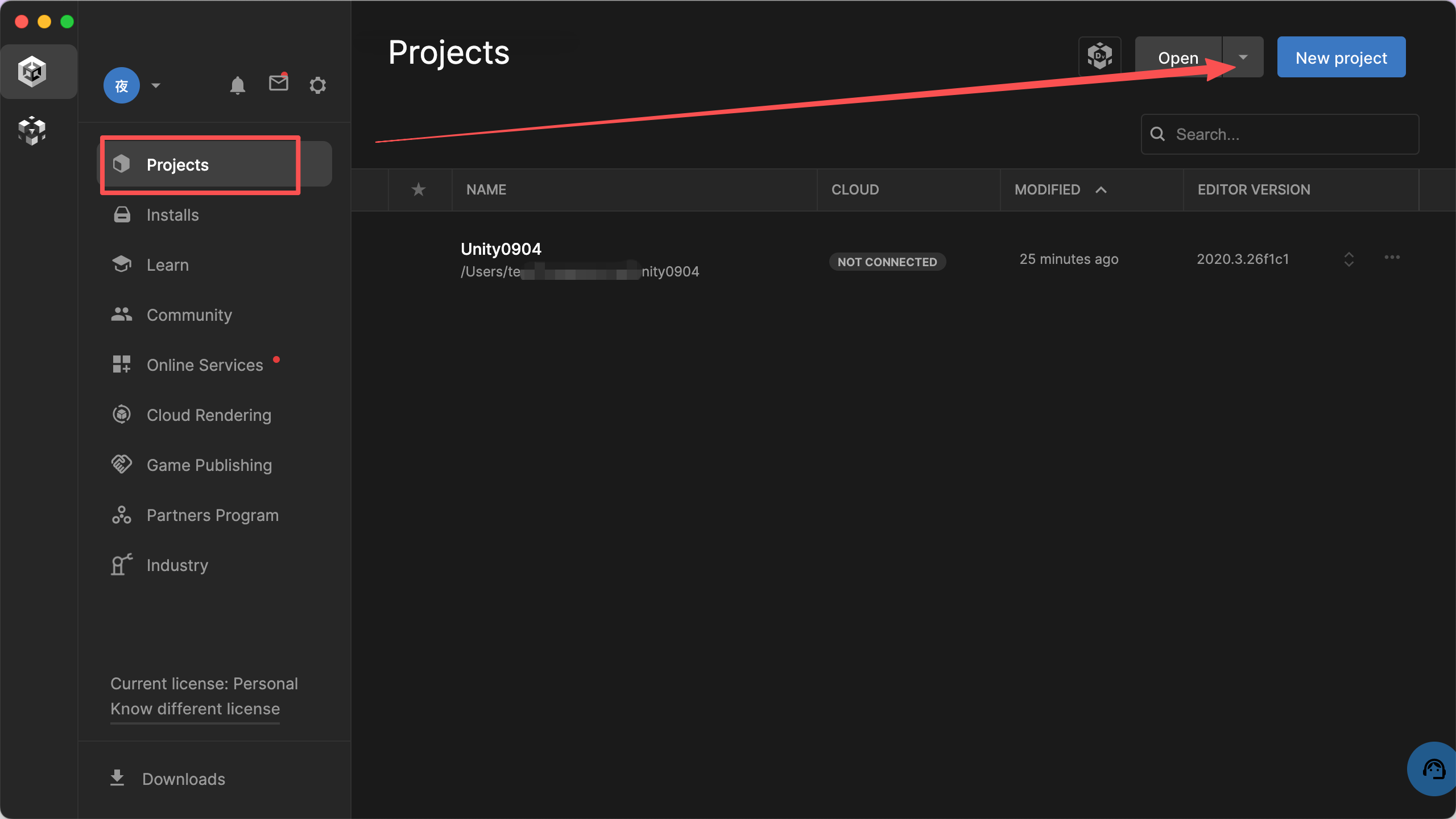Open the Community section
1456x819 pixels.
tap(214, 315)
